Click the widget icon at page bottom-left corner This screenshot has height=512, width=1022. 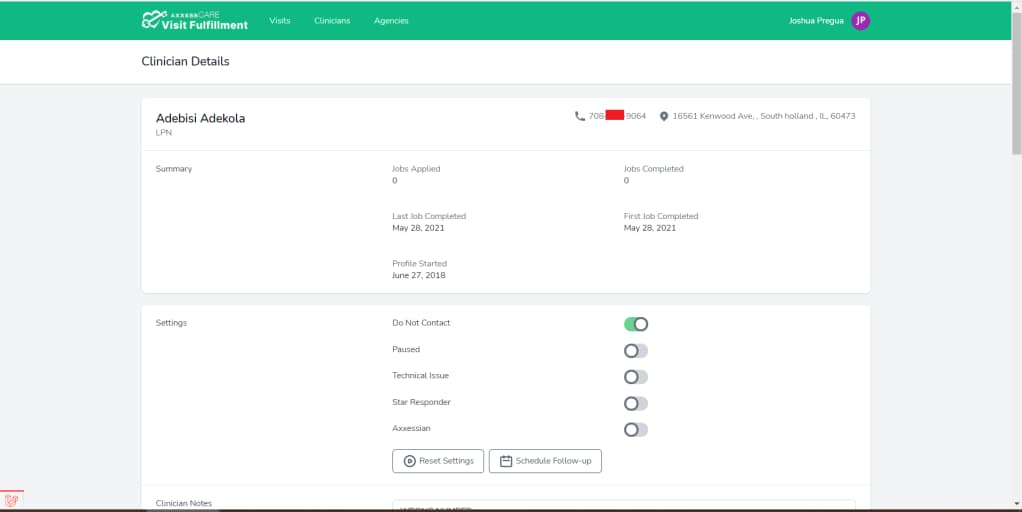(x=11, y=500)
